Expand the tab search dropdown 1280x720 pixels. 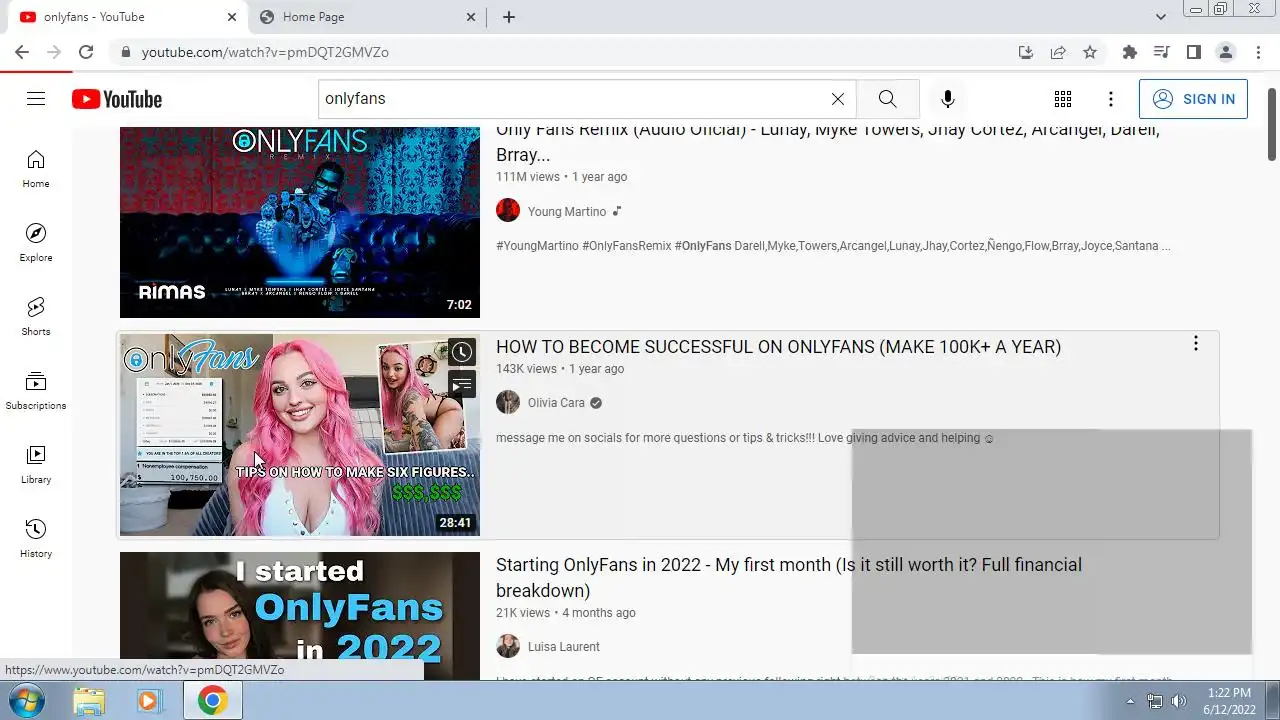tap(1161, 17)
